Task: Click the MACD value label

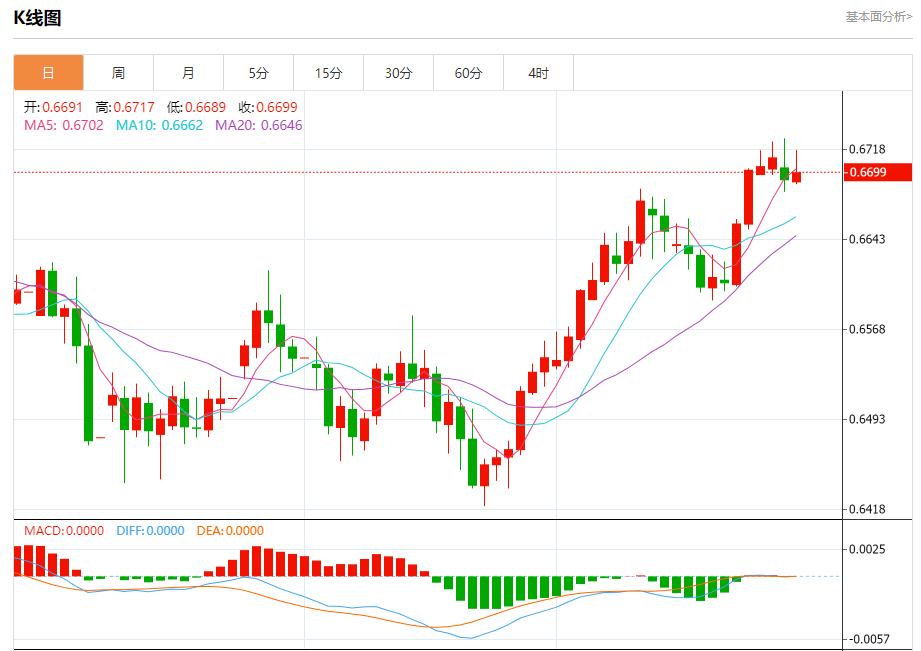Action: (x=63, y=531)
